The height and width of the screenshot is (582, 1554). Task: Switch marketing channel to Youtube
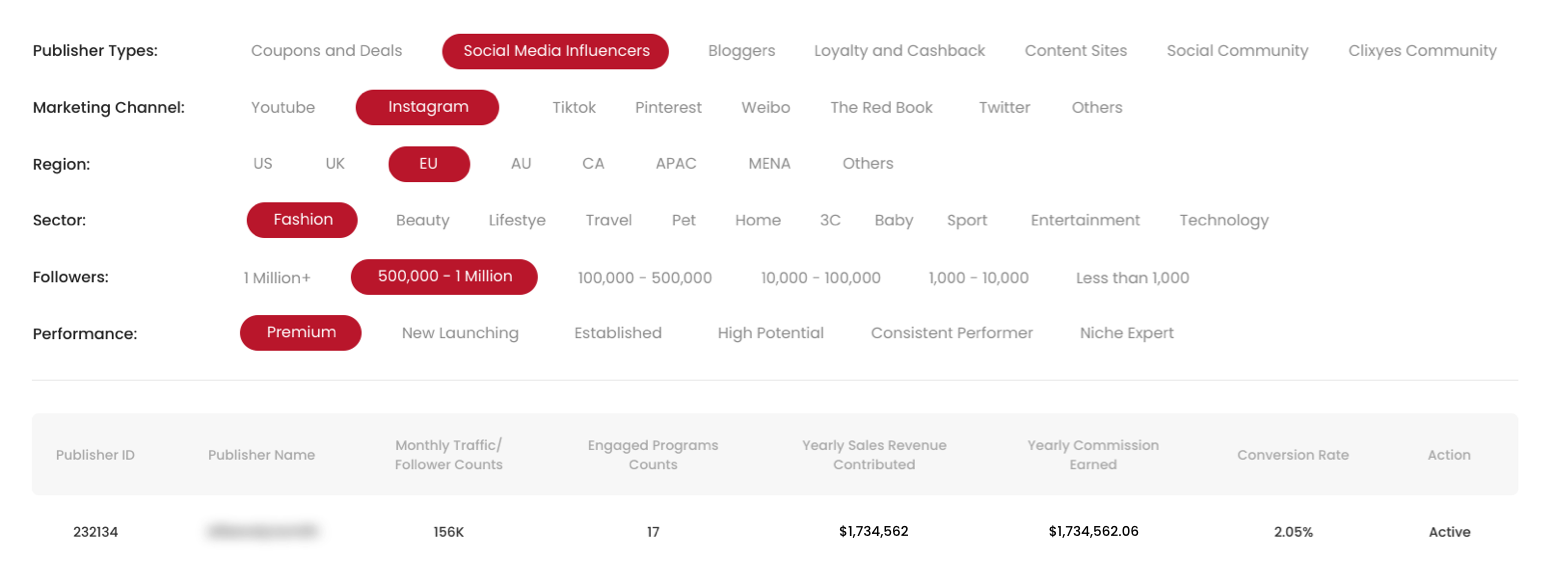tap(283, 108)
